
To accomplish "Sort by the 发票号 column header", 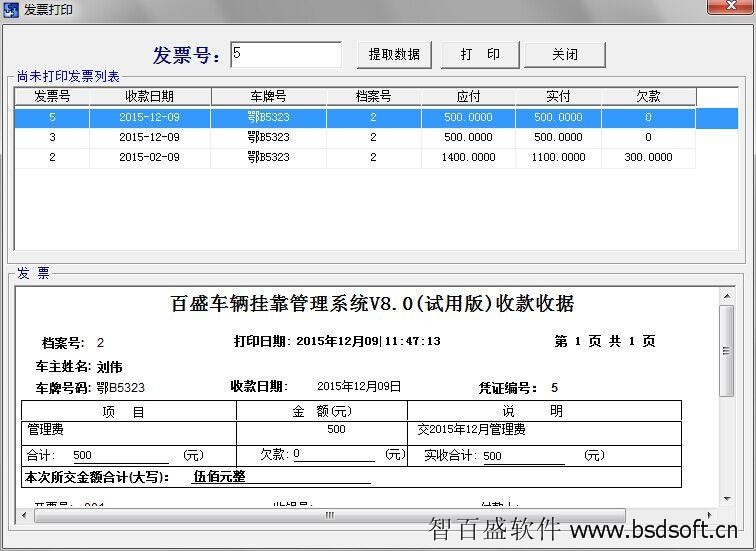I will (x=52, y=96).
